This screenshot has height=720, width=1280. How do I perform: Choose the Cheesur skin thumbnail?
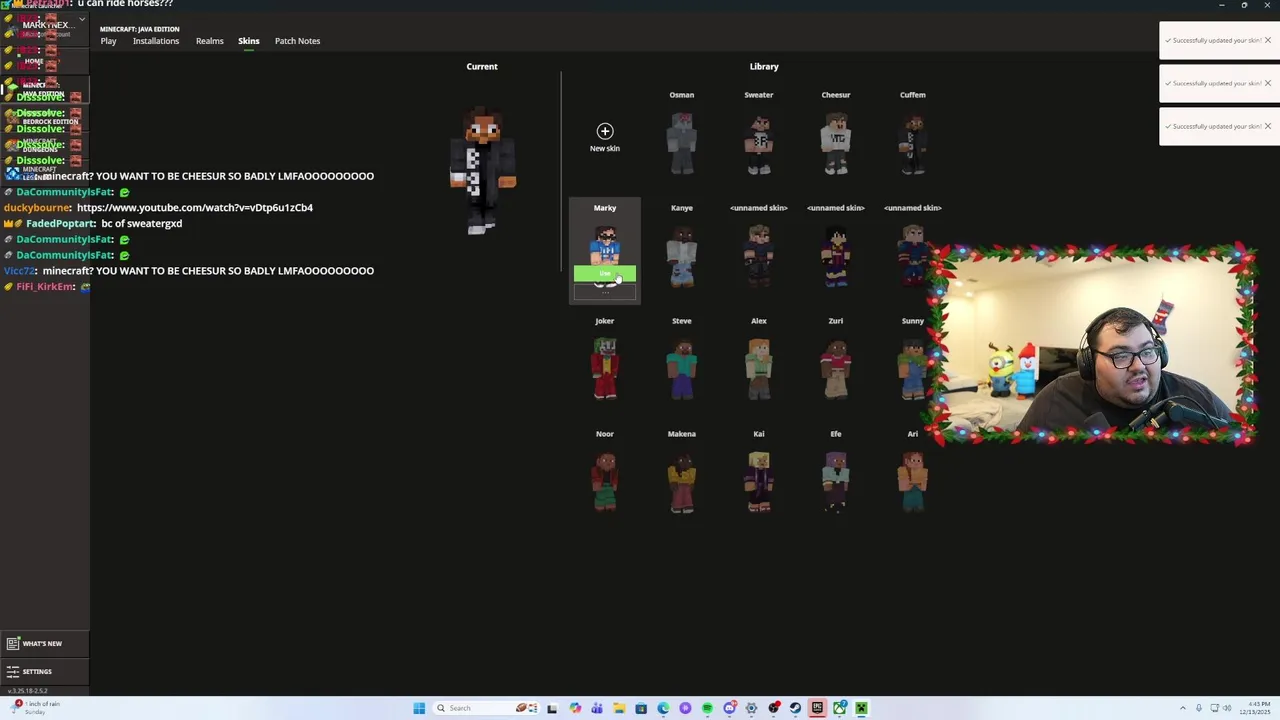tap(836, 143)
